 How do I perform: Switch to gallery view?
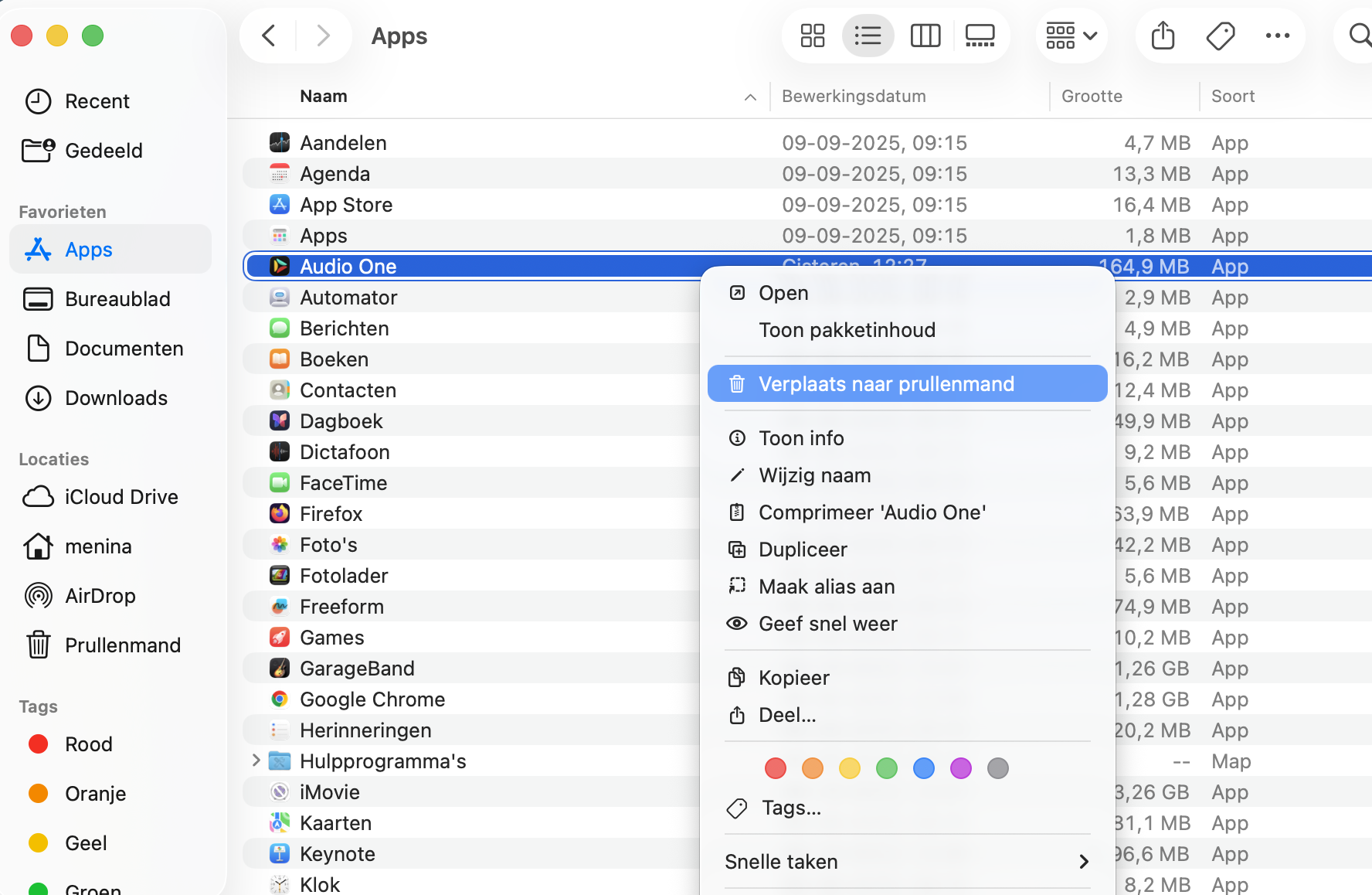coord(980,36)
